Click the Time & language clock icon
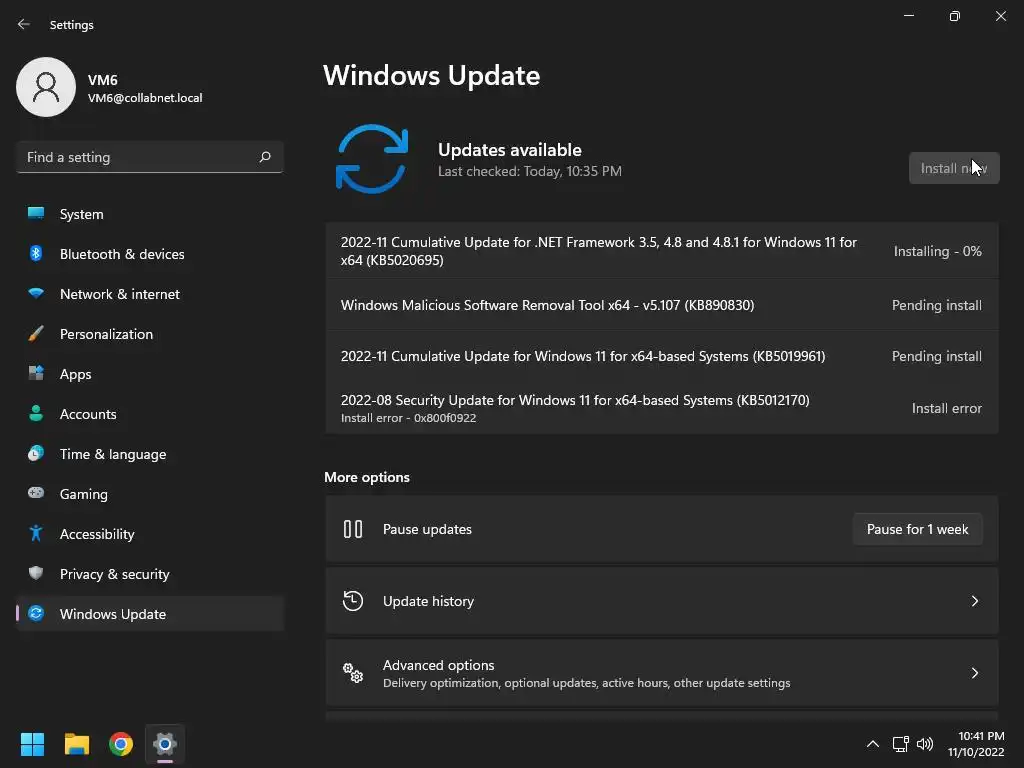 pyautogui.click(x=36, y=453)
